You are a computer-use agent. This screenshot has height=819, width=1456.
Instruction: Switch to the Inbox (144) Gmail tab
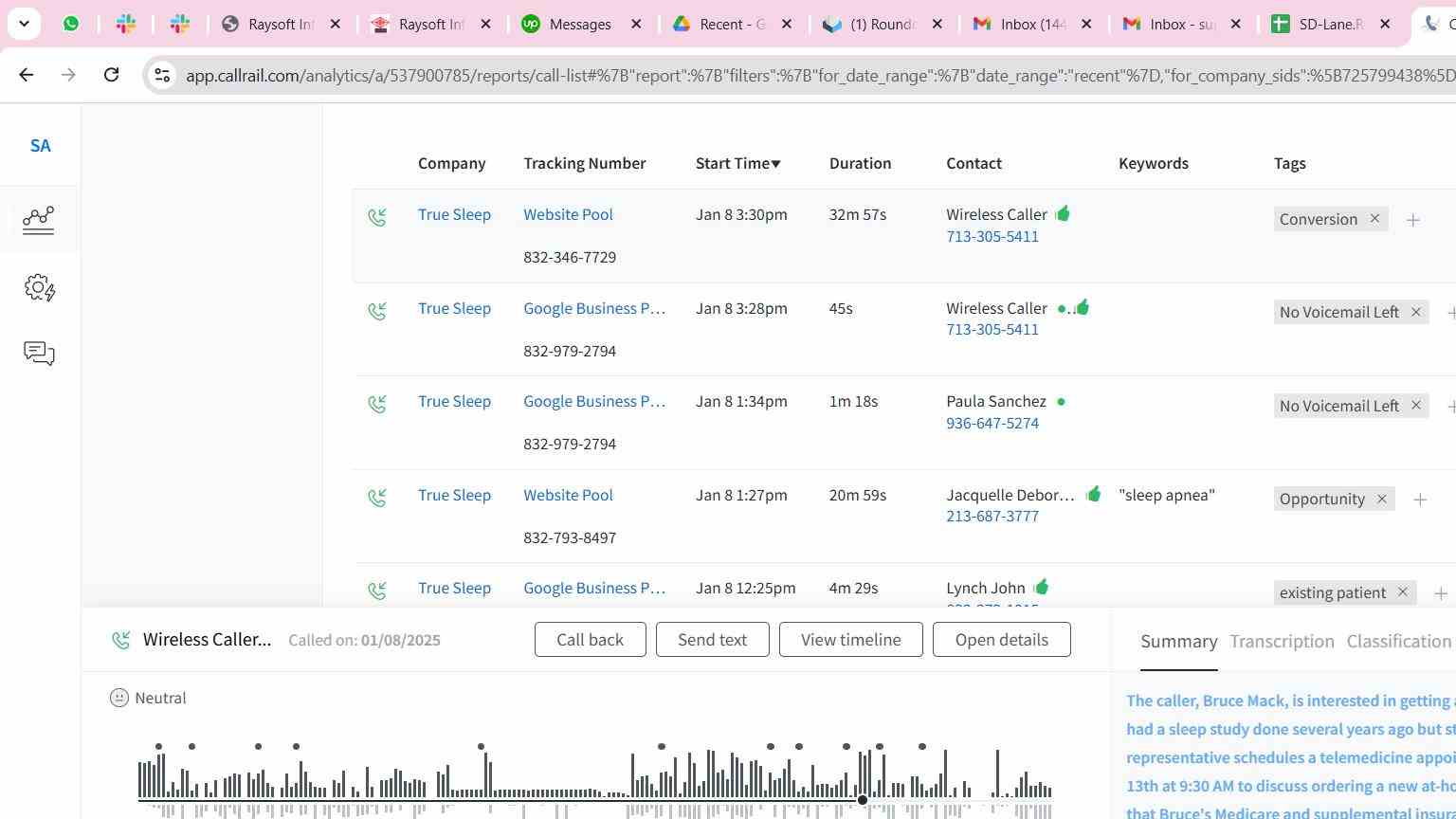tap(1031, 24)
